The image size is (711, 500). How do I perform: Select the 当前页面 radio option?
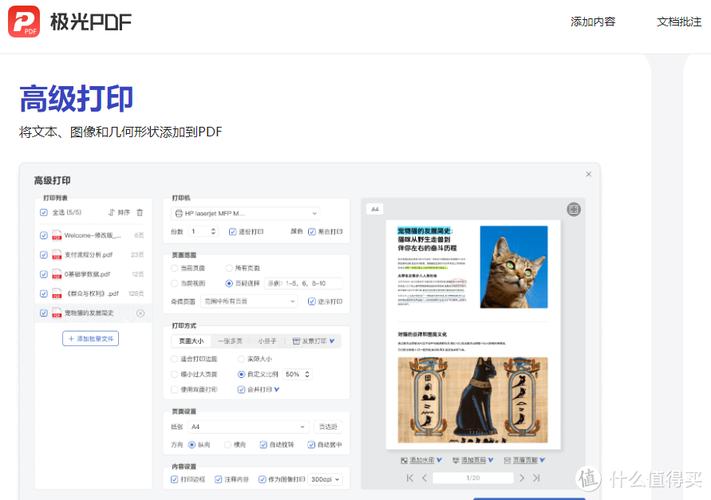pos(174,268)
